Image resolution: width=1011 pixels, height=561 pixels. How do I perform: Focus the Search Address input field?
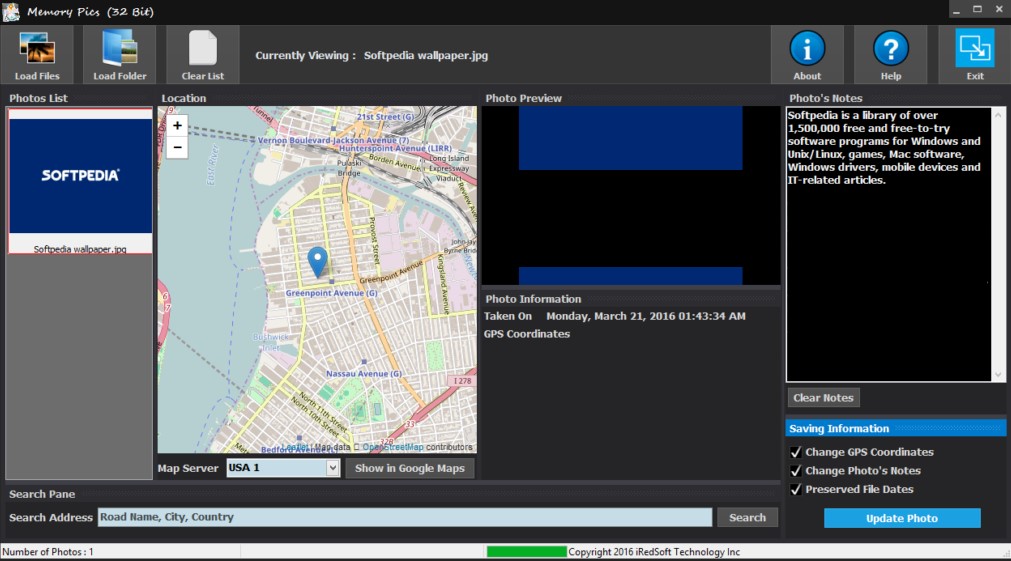(x=405, y=517)
